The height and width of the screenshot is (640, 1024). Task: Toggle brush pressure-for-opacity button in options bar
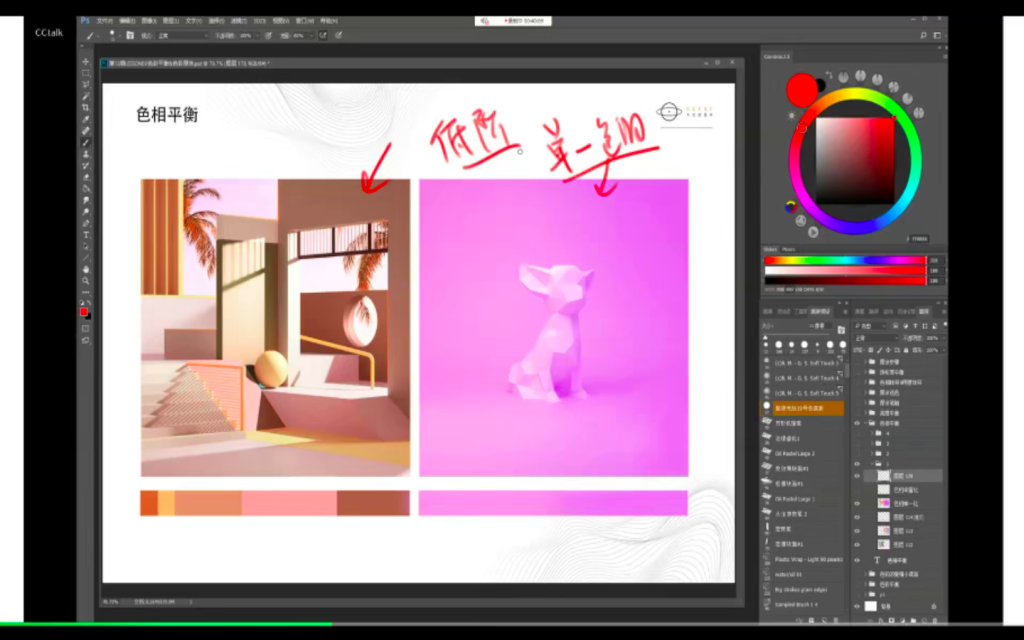[x=268, y=35]
